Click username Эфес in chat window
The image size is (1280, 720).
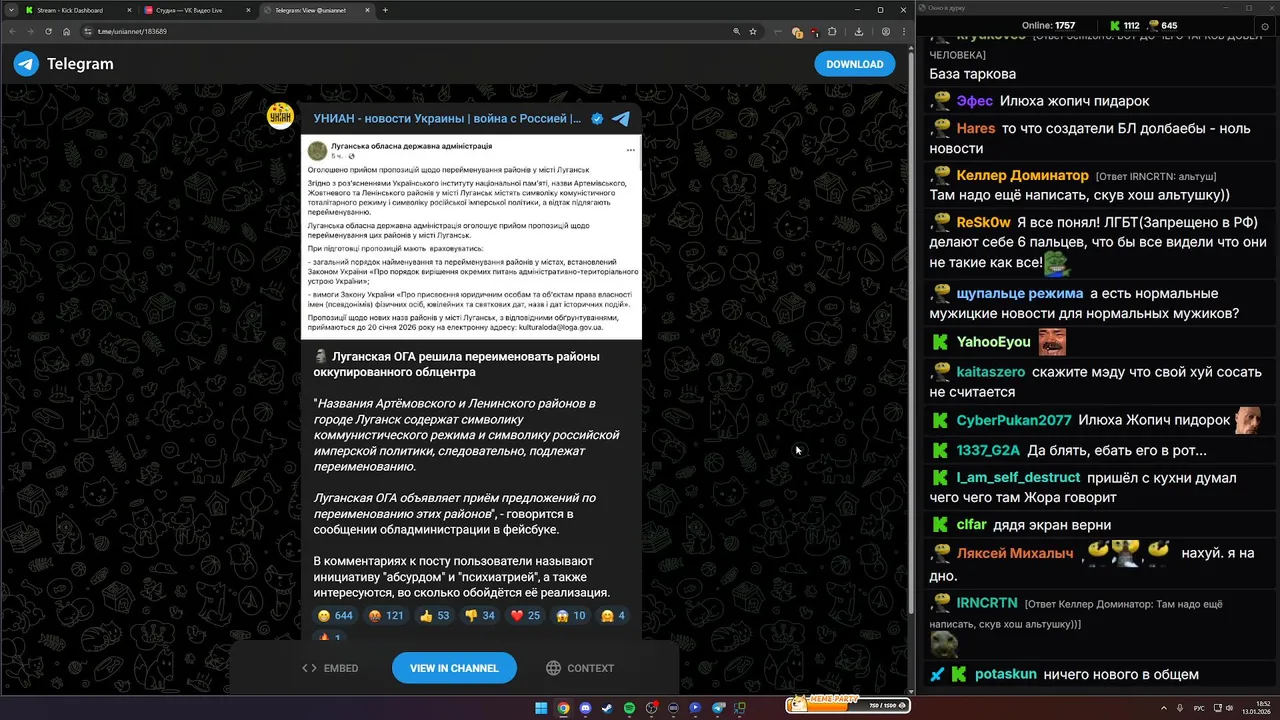975,101
